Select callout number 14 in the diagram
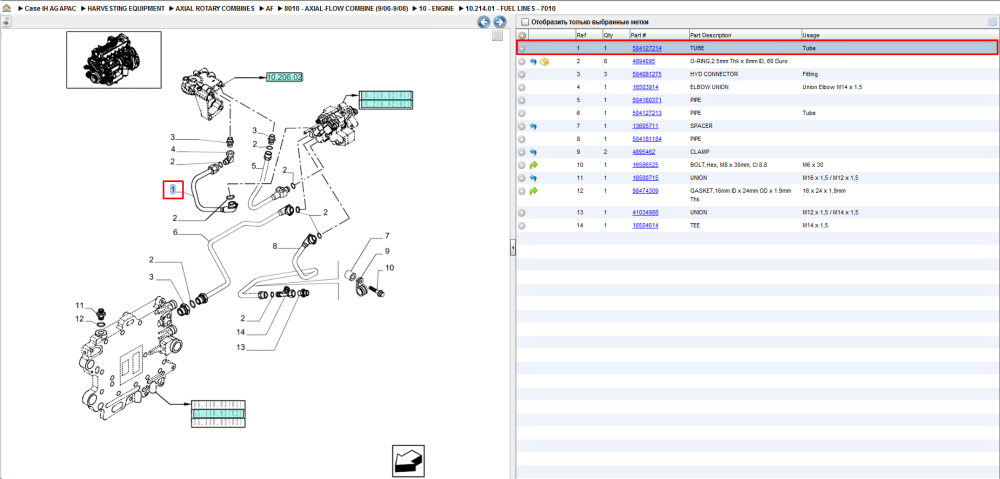This screenshot has width=1000, height=479. pyautogui.click(x=241, y=332)
